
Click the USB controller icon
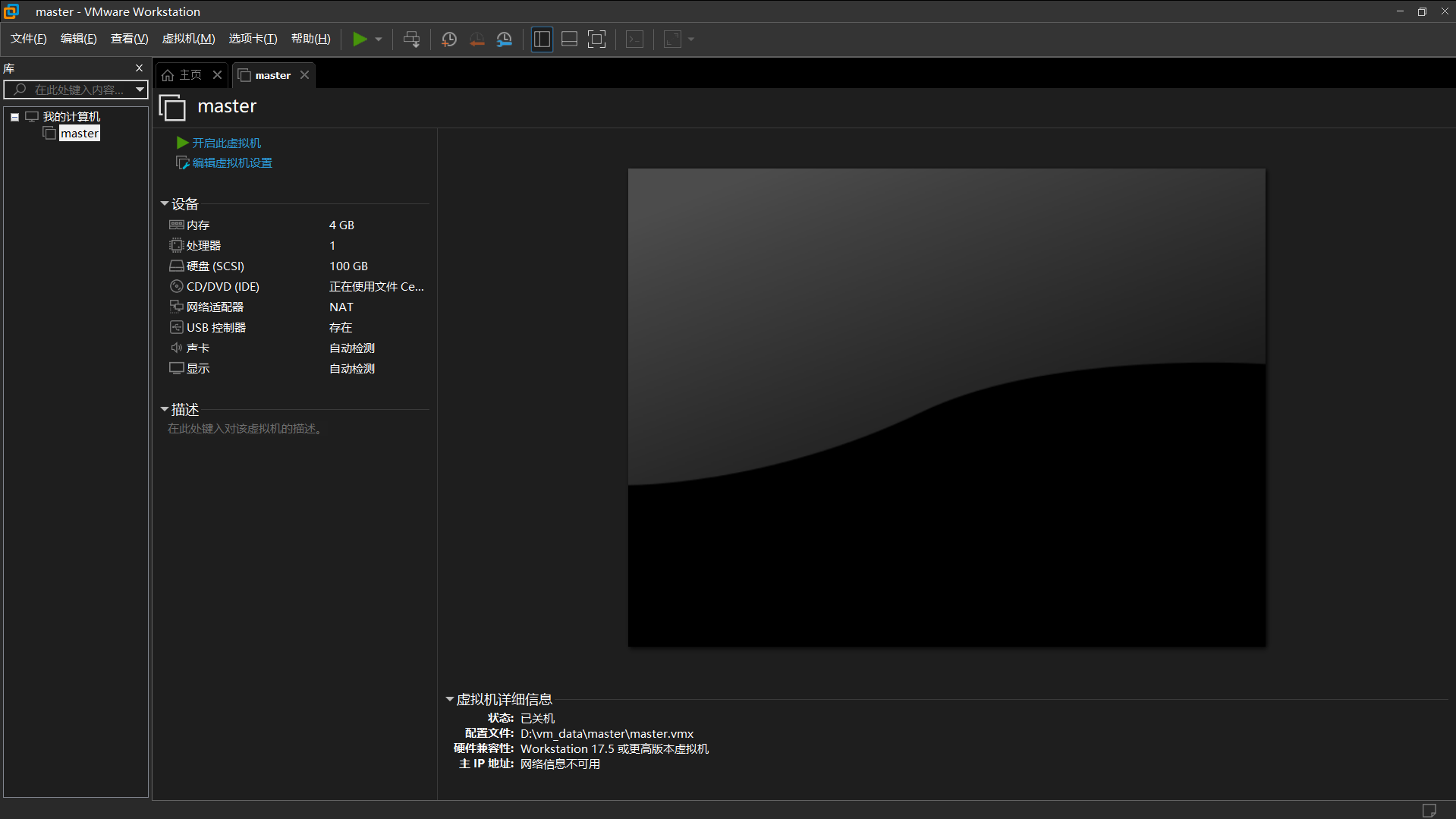(176, 327)
